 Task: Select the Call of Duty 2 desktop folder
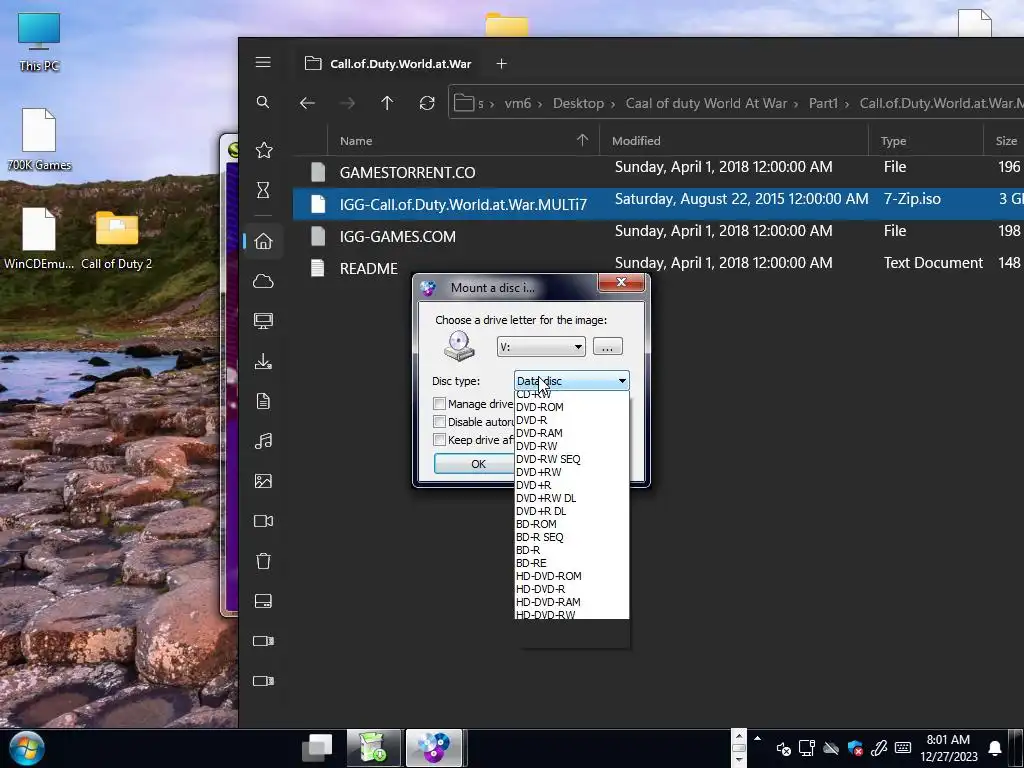pyautogui.click(x=117, y=240)
